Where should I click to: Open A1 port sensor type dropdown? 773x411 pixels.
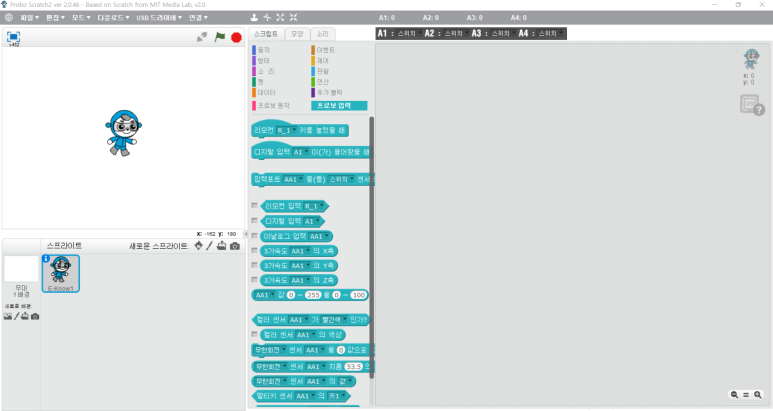point(409,34)
